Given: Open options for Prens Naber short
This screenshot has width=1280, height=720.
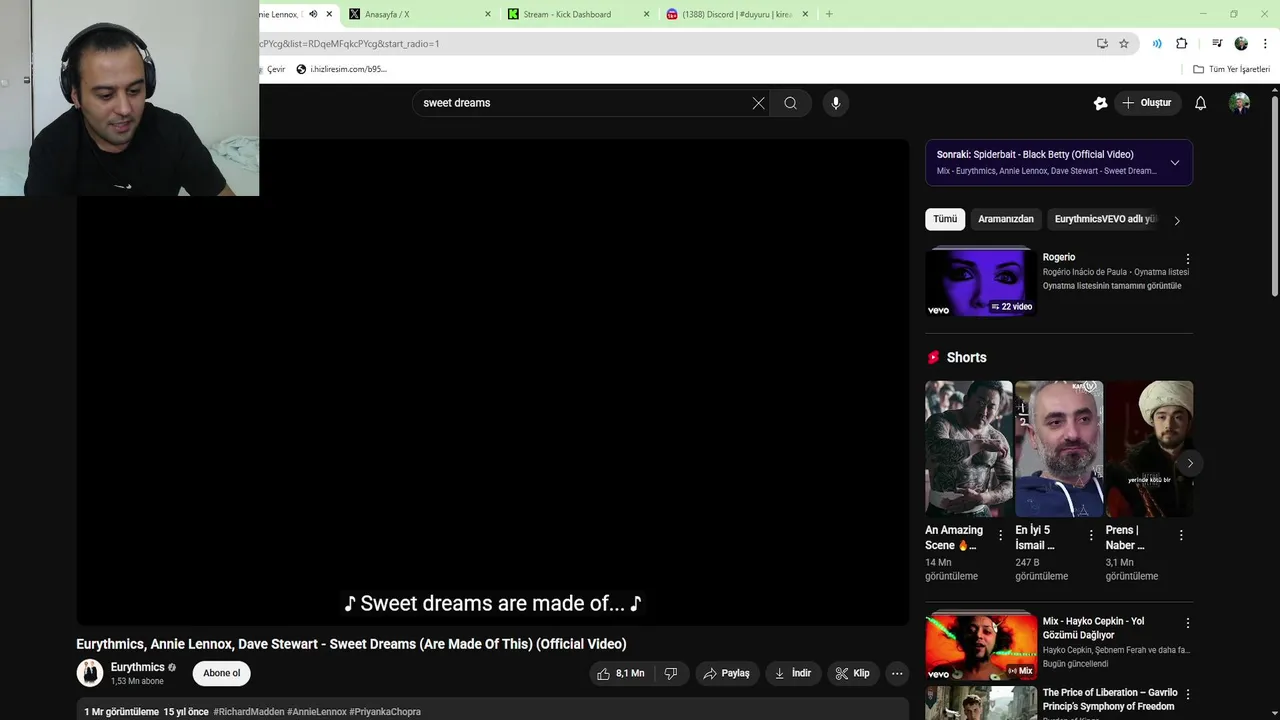Looking at the screenshot, I should [x=1181, y=535].
